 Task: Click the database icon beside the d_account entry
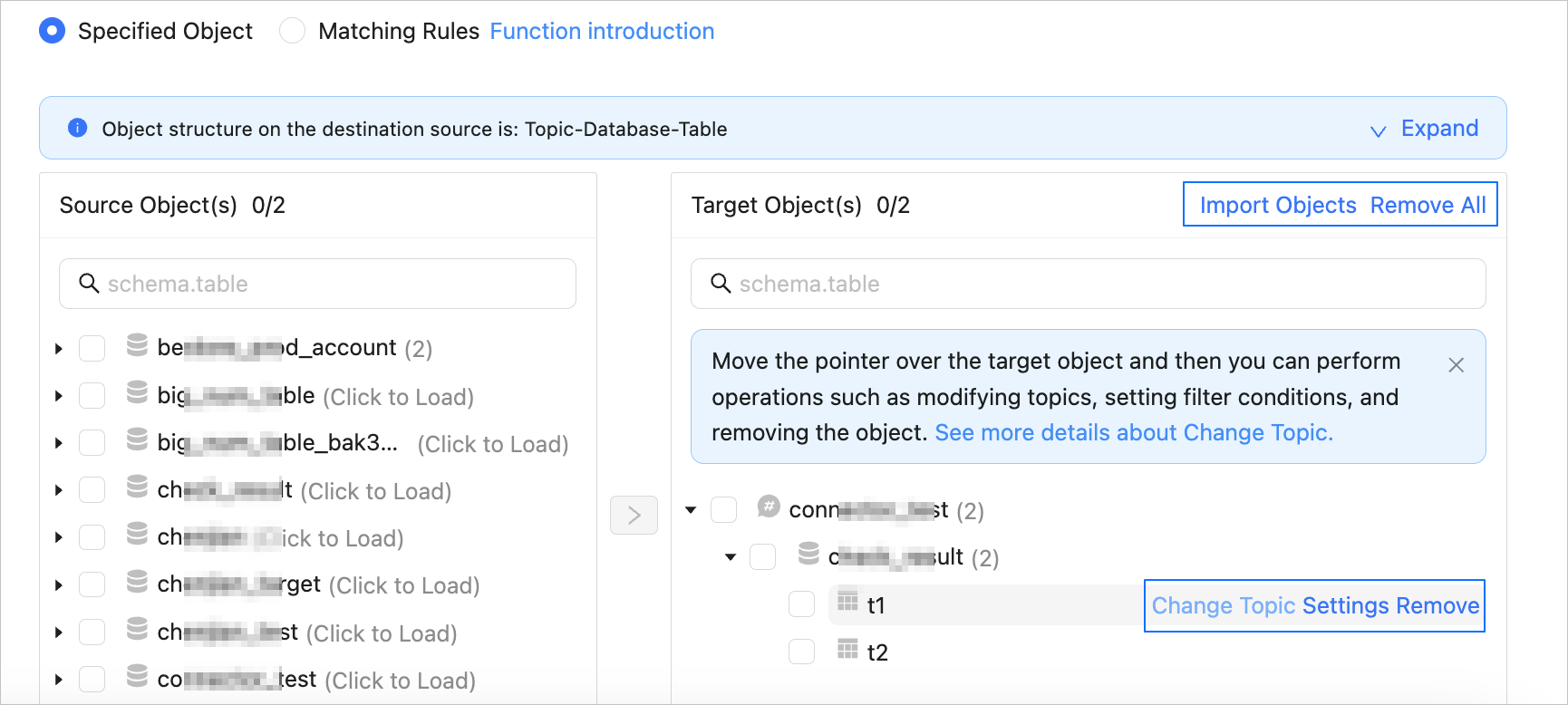pyautogui.click(x=137, y=345)
